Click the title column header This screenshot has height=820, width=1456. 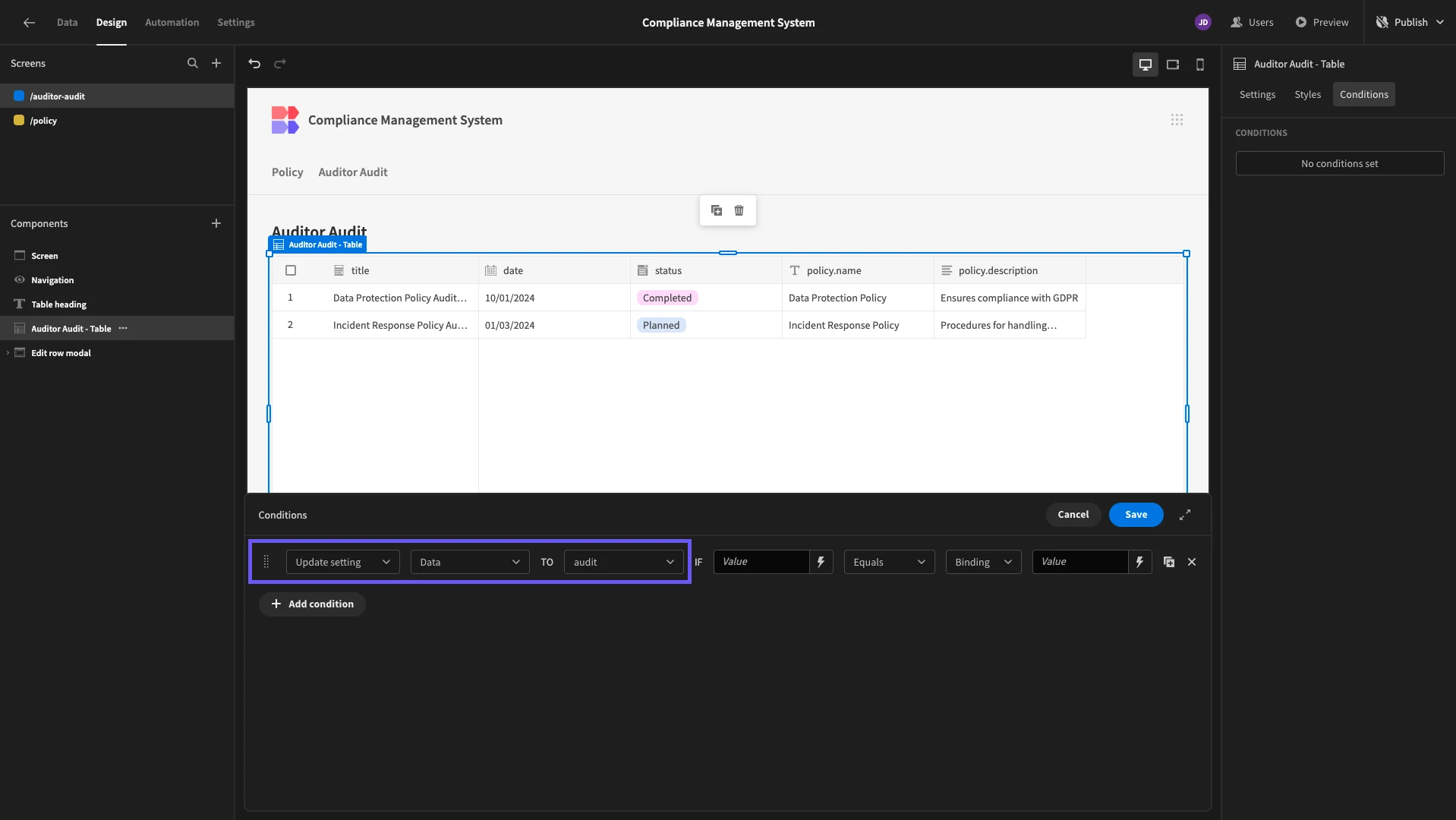click(x=402, y=270)
